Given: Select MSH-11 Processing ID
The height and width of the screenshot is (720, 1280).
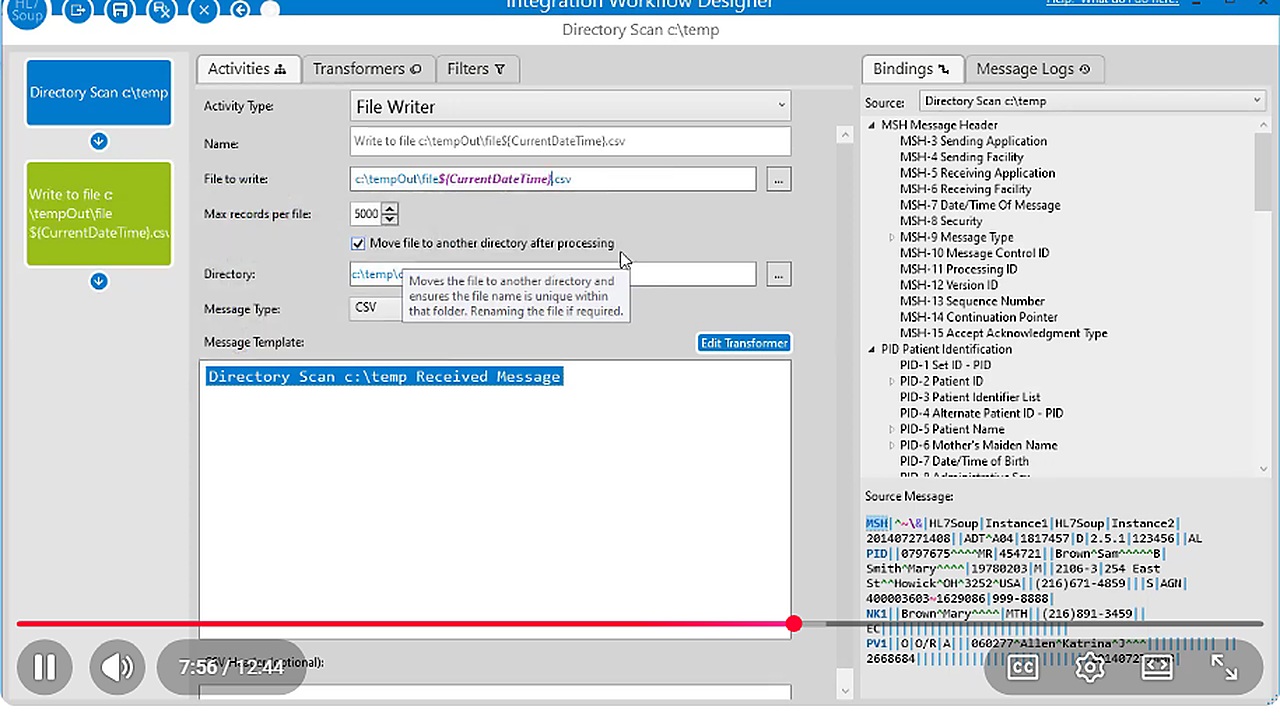Looking at the screenshot, I should pyautogui.click(x=958, y=269).
